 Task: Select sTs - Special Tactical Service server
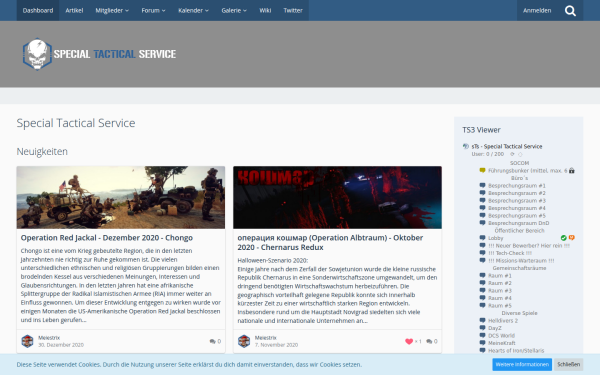[x=507, y=146]
